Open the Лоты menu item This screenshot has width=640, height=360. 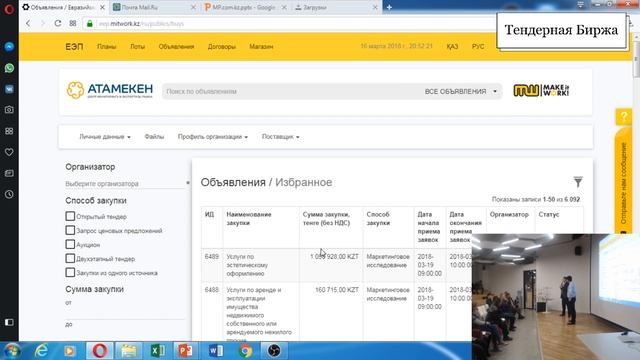(x=137, y=47)
